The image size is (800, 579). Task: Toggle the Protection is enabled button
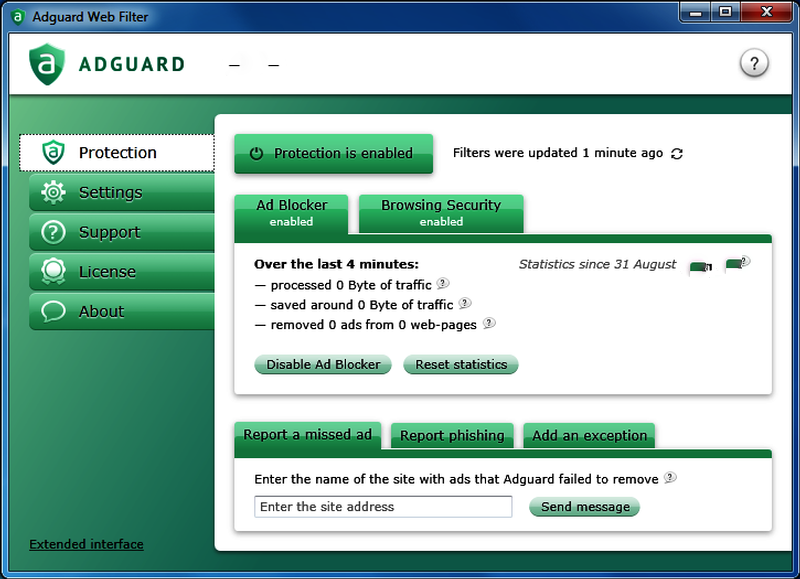point(334,153)
